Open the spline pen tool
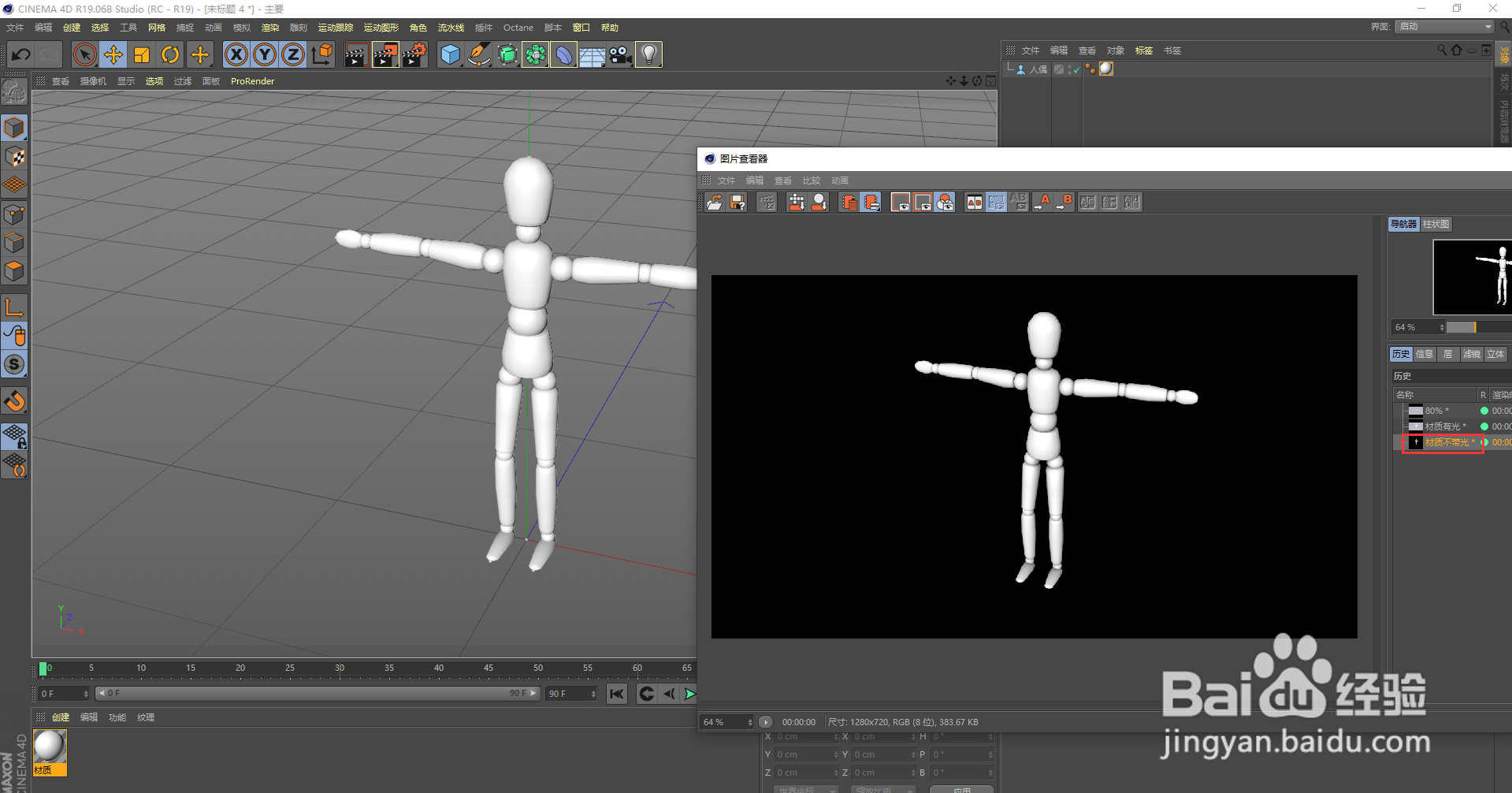1512x793 pixels. 478,54
